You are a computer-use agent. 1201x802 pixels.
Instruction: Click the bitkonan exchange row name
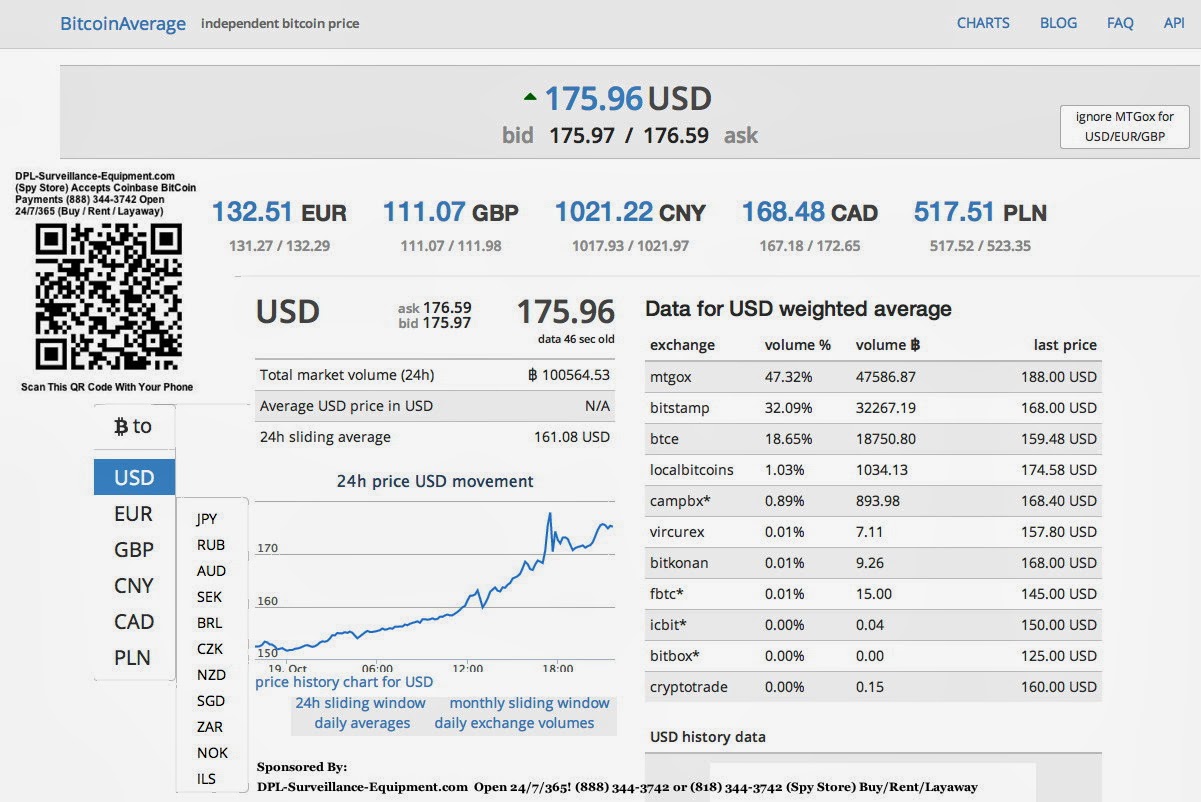click(679, 563)
